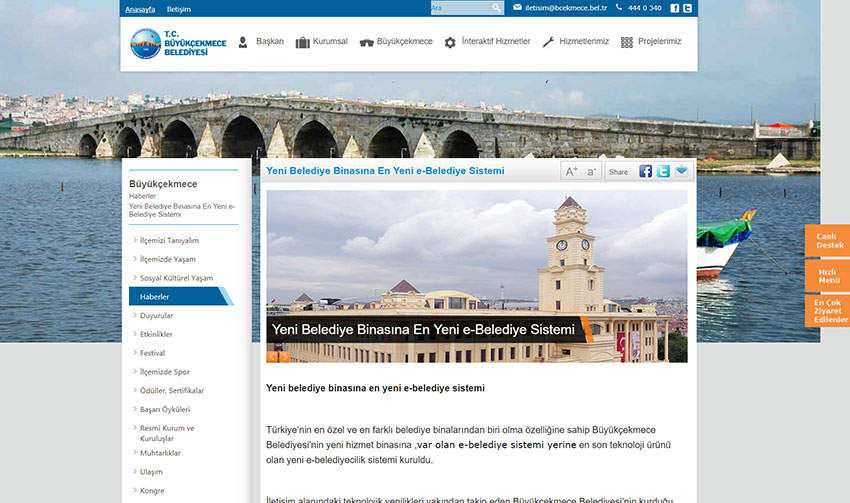This screenshot has width=850, height=503.
Task: Open the Büyükçekmece menu
Action: pos(404,41)
